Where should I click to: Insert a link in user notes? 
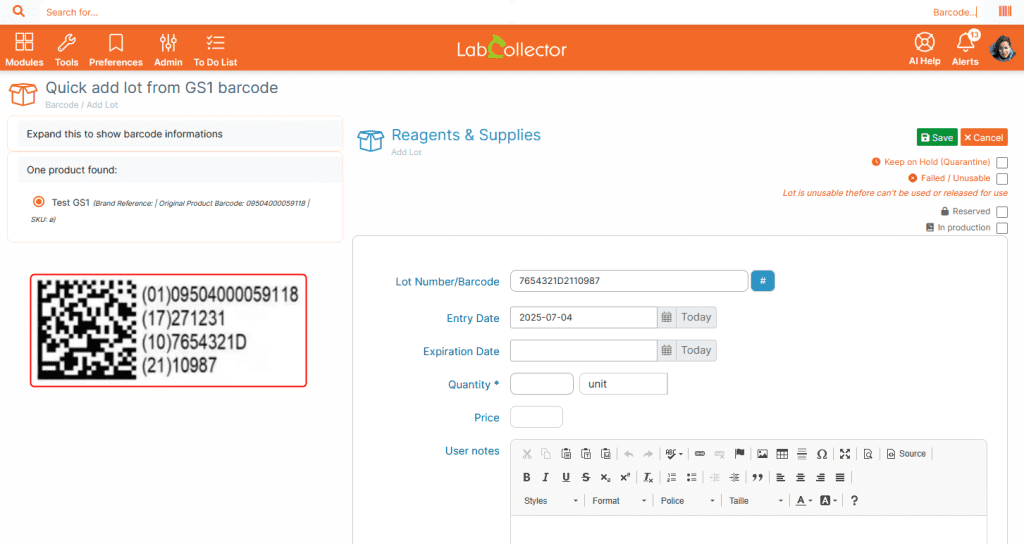pos(699,454)
